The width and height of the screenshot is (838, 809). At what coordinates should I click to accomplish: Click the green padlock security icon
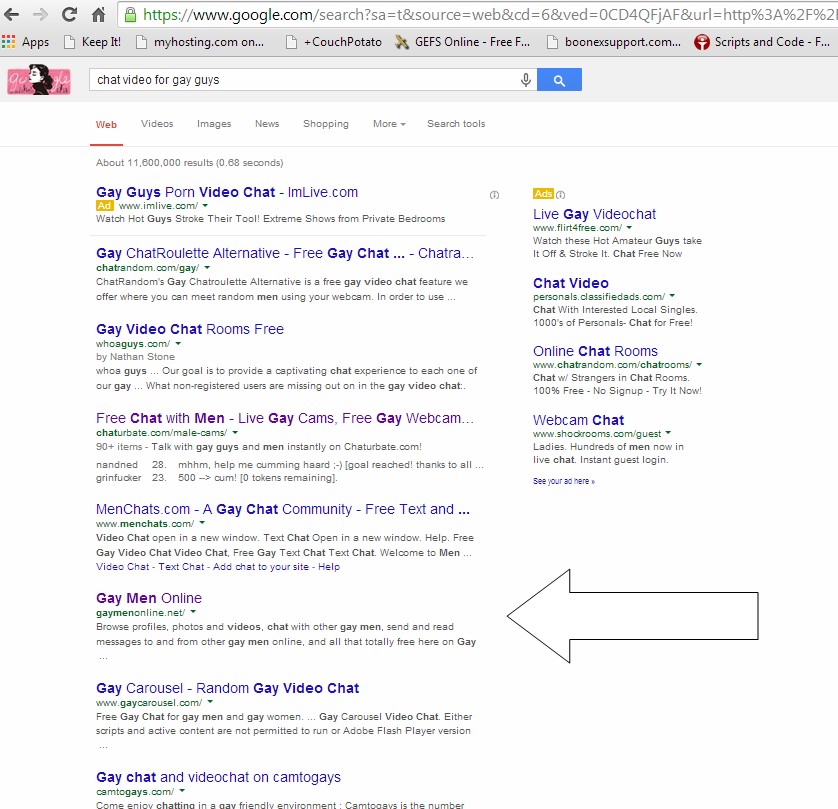130,14
